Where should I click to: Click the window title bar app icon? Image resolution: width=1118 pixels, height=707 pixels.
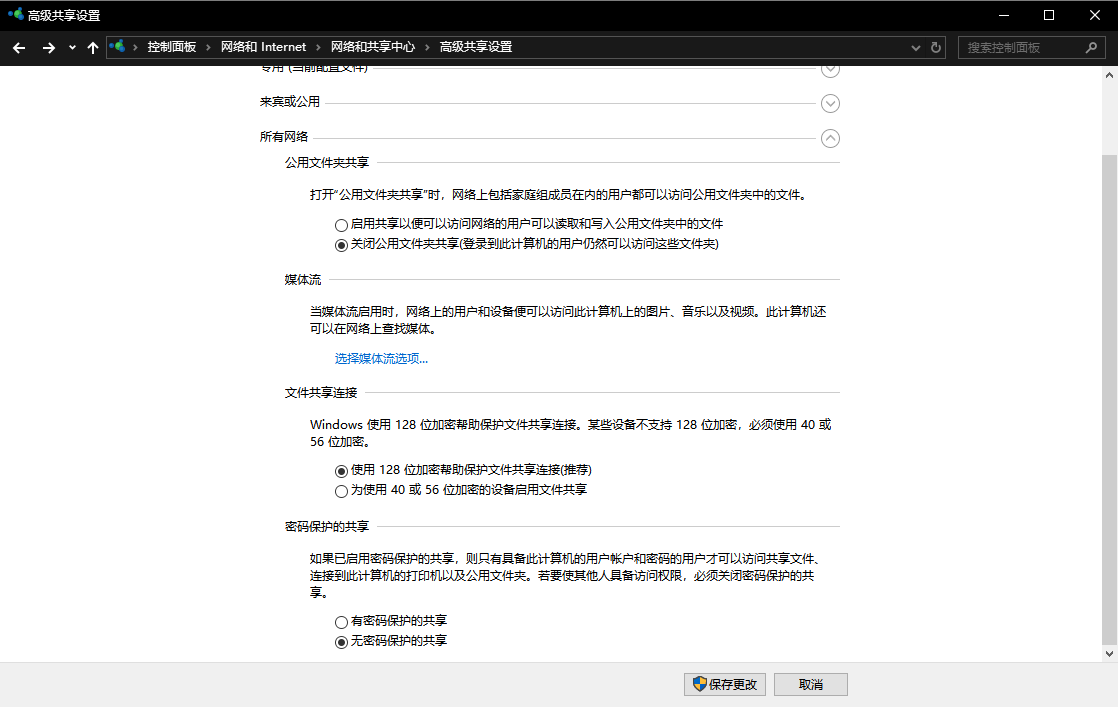click(15, 14)
